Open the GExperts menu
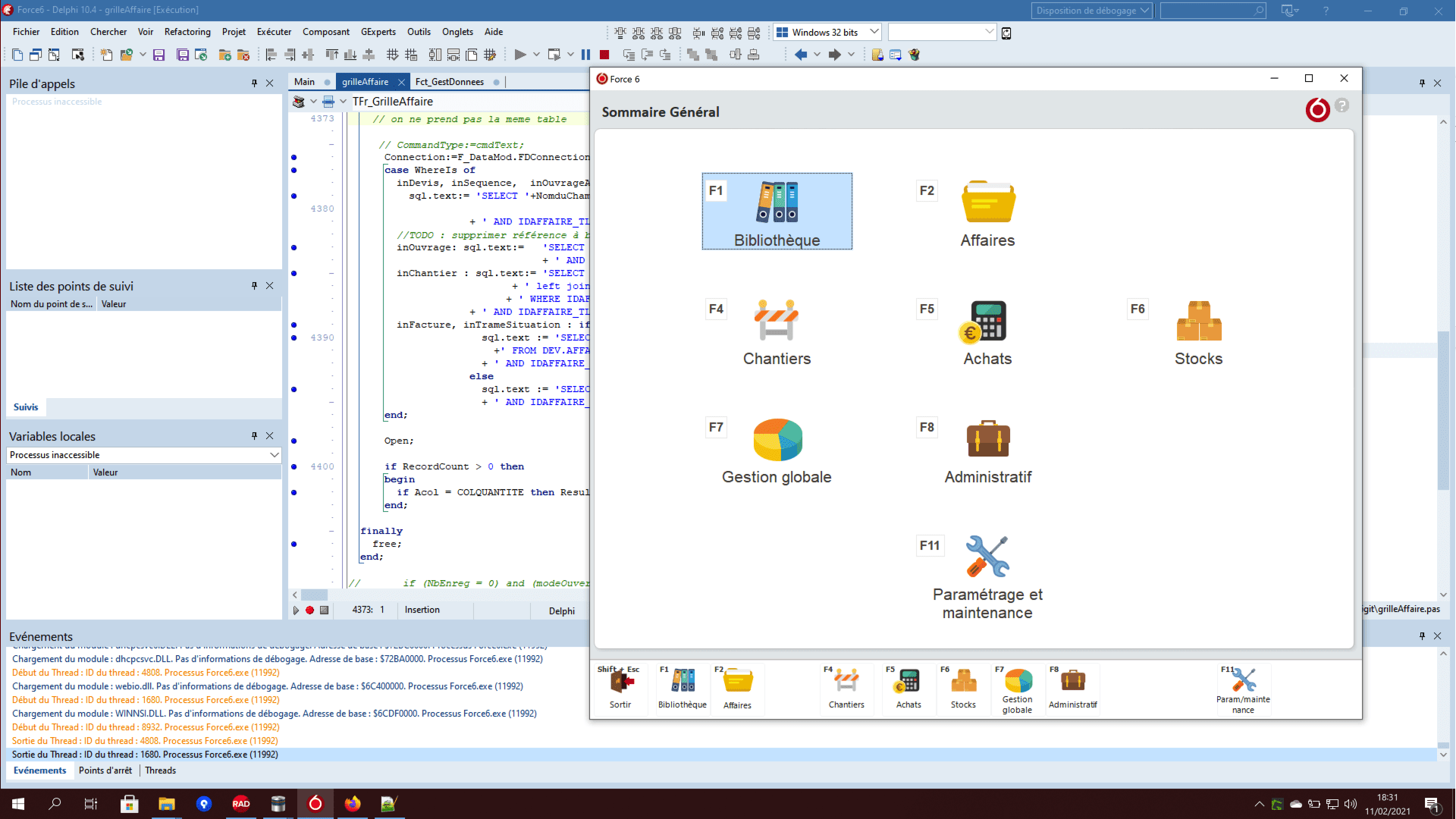Viewport: 1456px width, 819px height. click(x=378, y=32)
